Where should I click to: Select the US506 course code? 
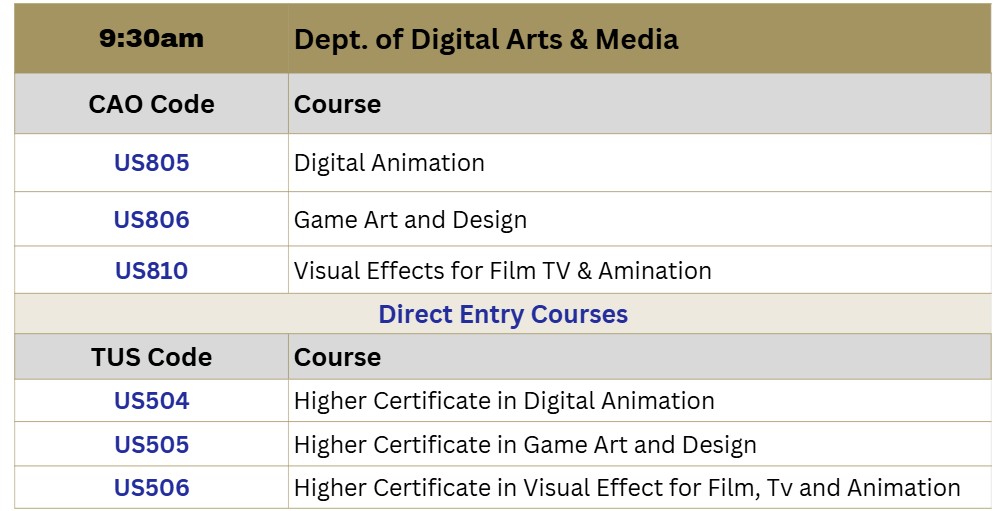[x=151, y=488]
